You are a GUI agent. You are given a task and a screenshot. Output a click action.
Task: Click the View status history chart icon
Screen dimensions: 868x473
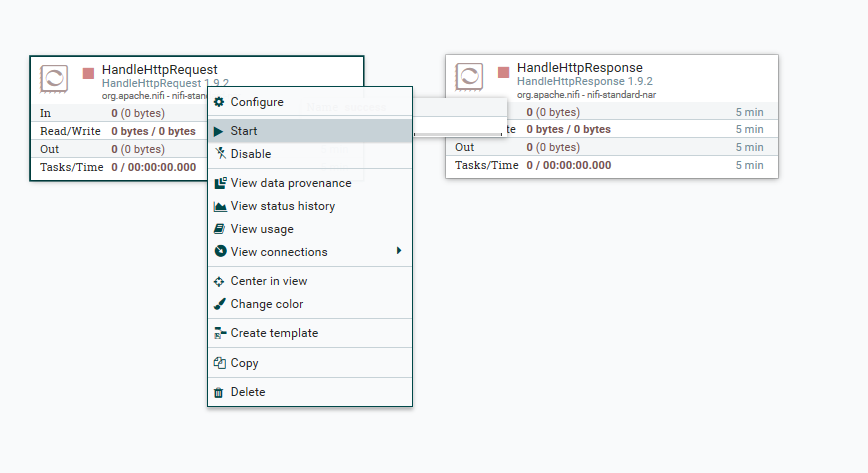[x=220, y=207]
